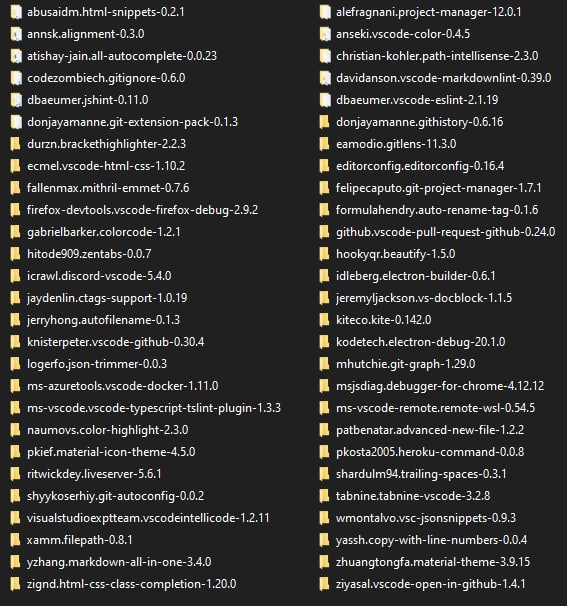Screen dimensions: 567x606
Task: Click the kodetech.electron-debug-20.1.0 name
Action: 421,342
